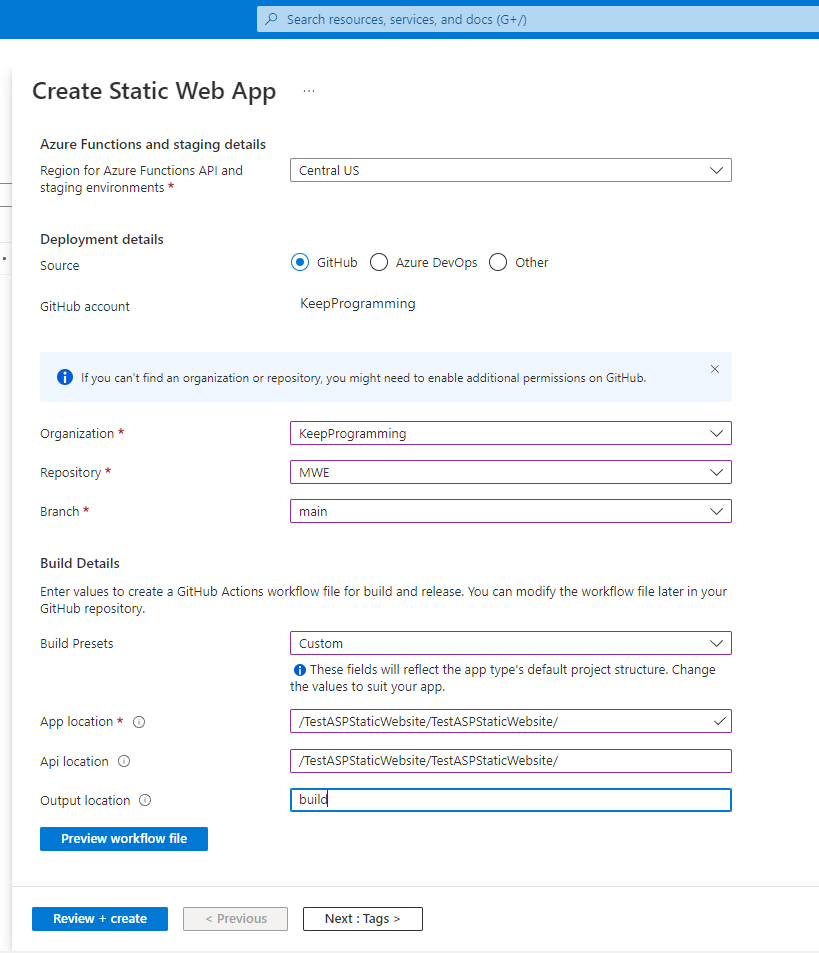Open the Branch dropdown showing main
Image resolution: width=819 pixels, height=953 pixels.
pos(511,511)
